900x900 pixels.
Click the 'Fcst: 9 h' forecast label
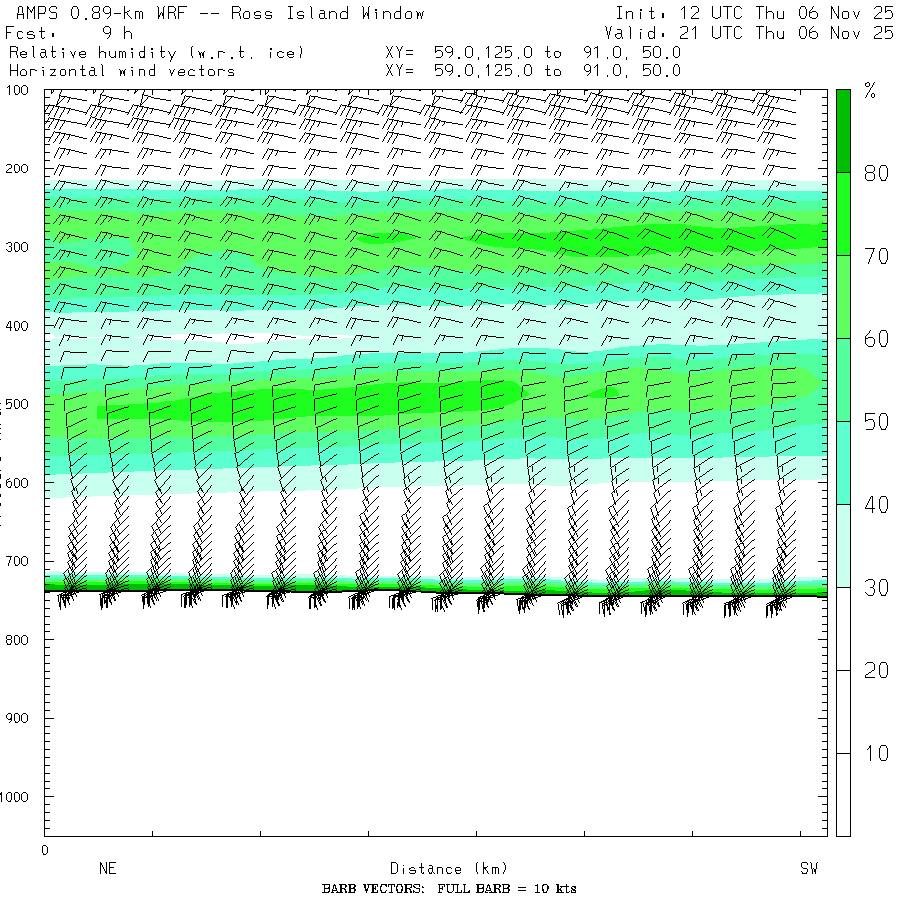[x=69, y=33]
